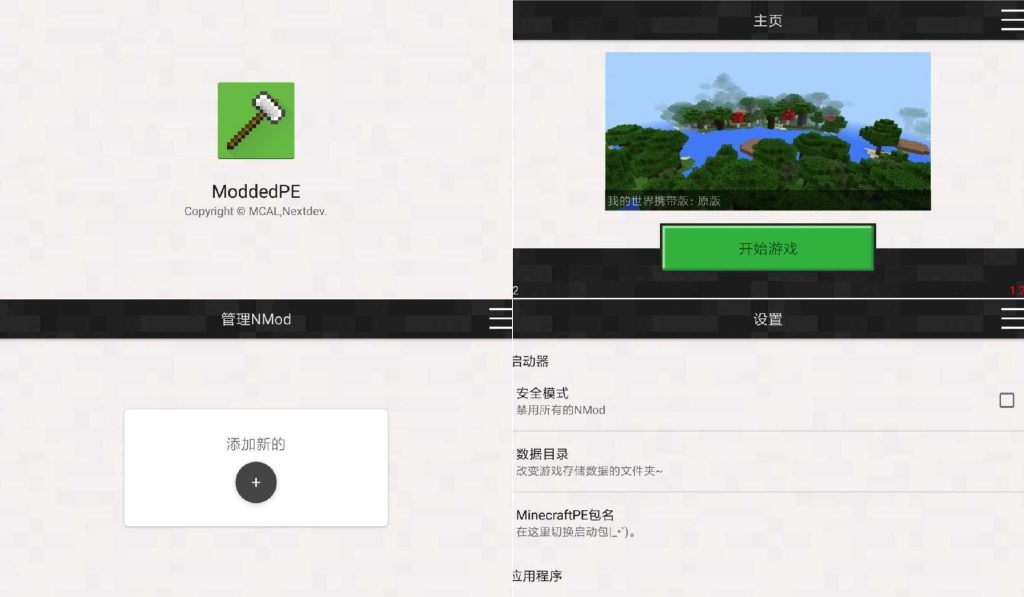
Task: Click the 主页 header title
Action: point(767,21)
